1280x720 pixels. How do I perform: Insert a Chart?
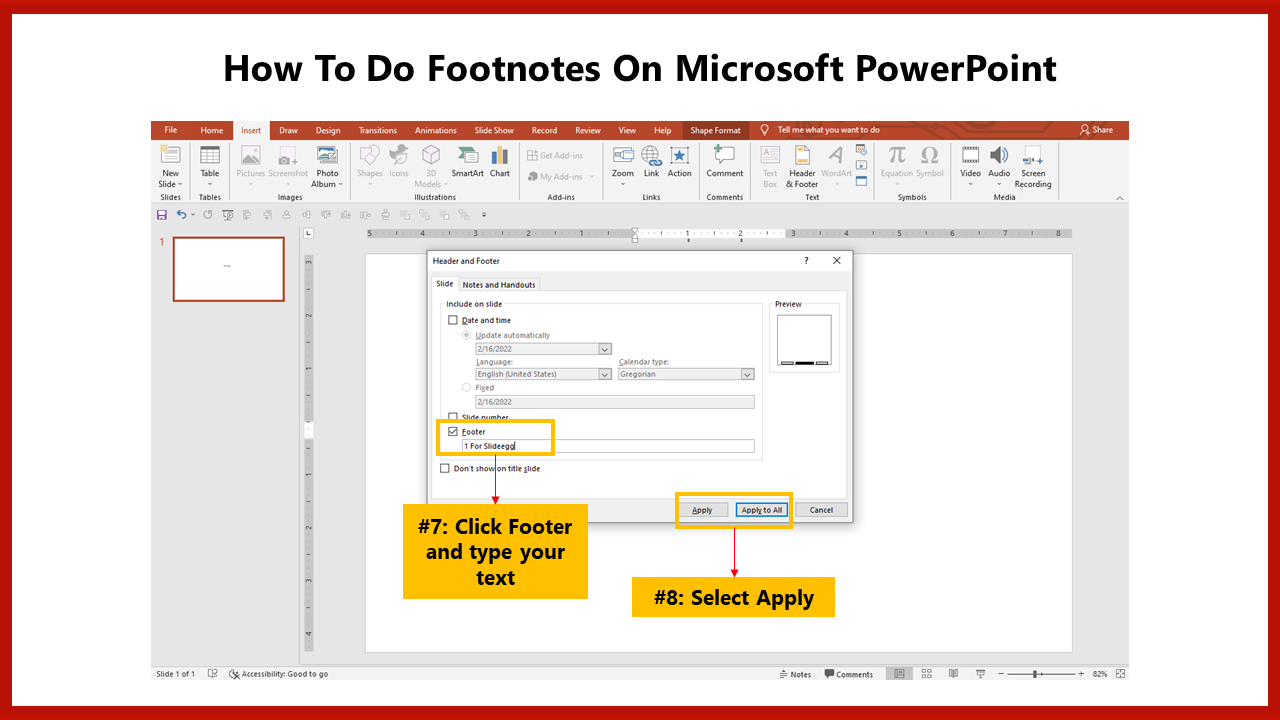[x=500, y=161]
